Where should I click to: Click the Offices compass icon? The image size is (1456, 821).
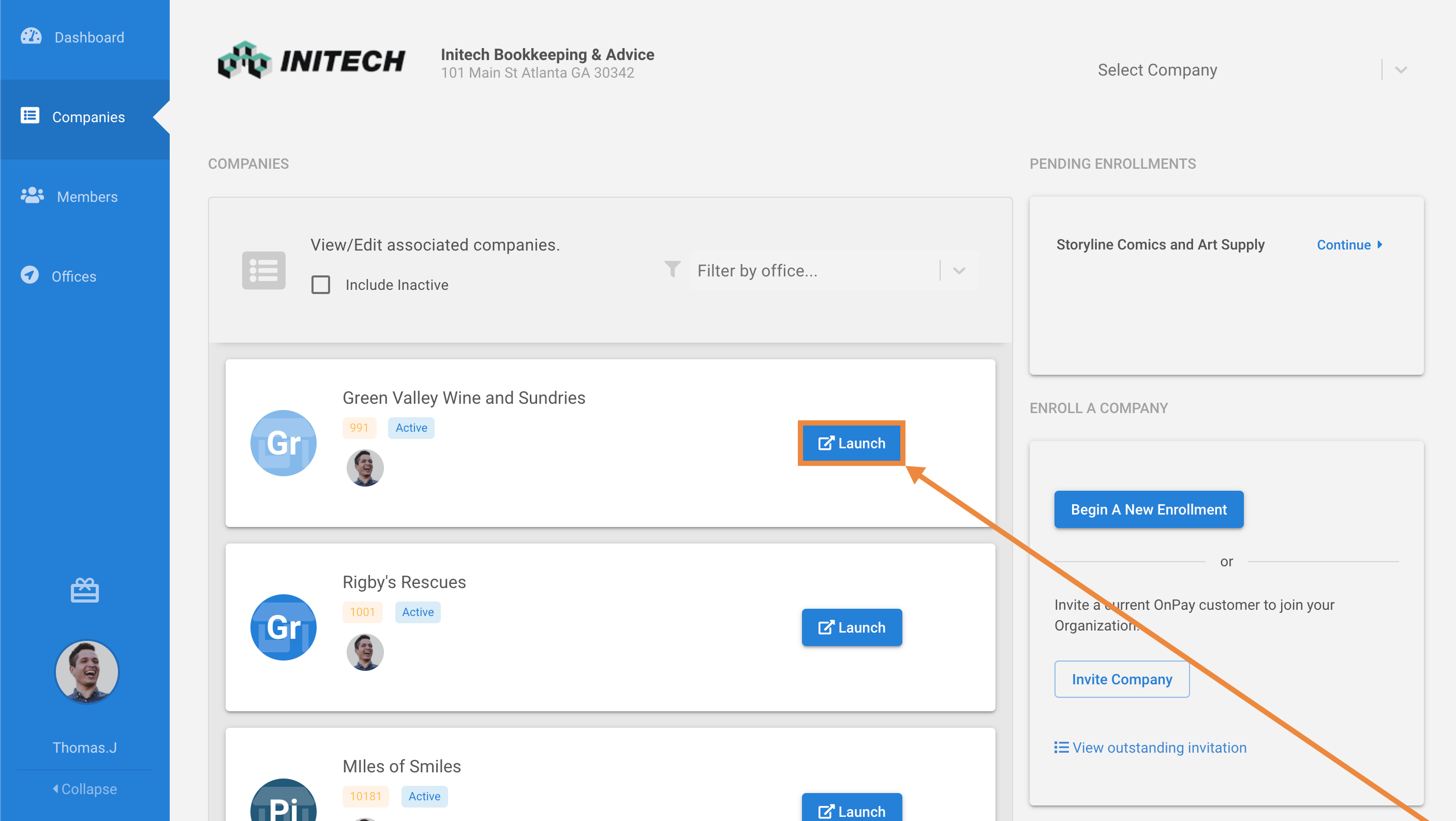(30, 275)
